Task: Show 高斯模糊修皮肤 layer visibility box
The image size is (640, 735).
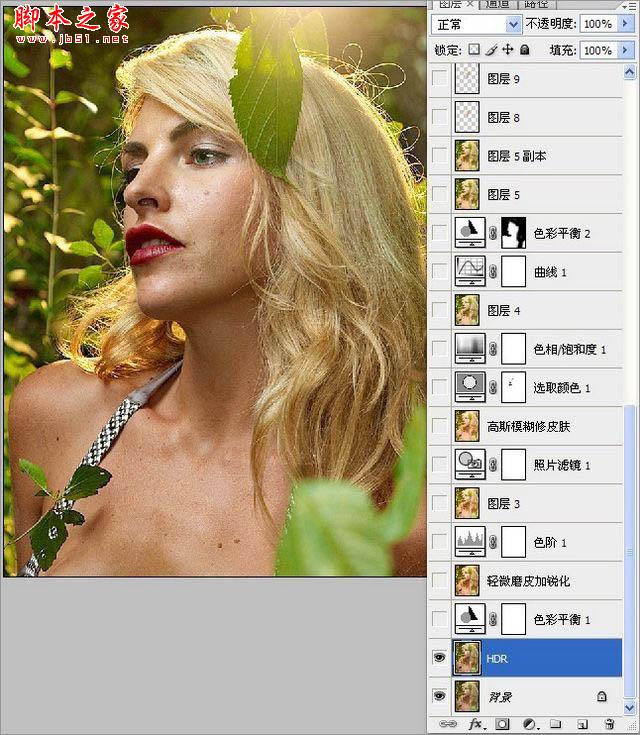Action: (x=439, y=426)
